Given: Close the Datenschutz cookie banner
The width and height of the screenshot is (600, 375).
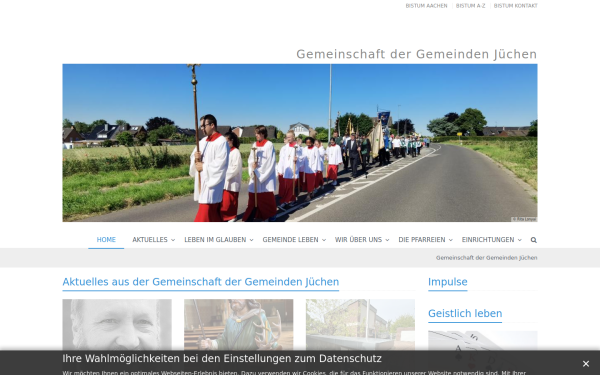Looking at the screenshot, I should (585, 364).
